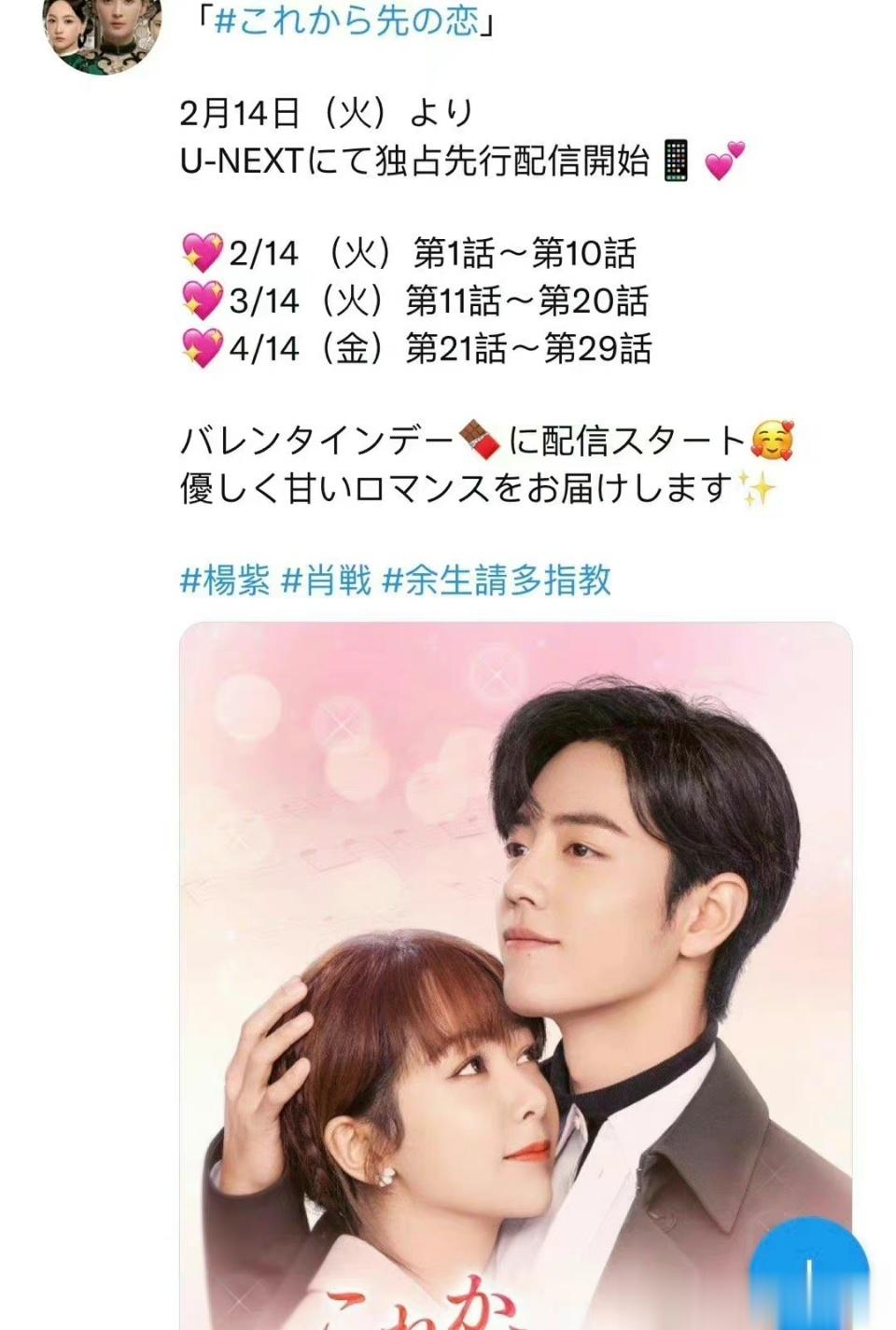Click the sparkling heart beside 3/14
Screen dimensions: 896x1330
point(203,301)
